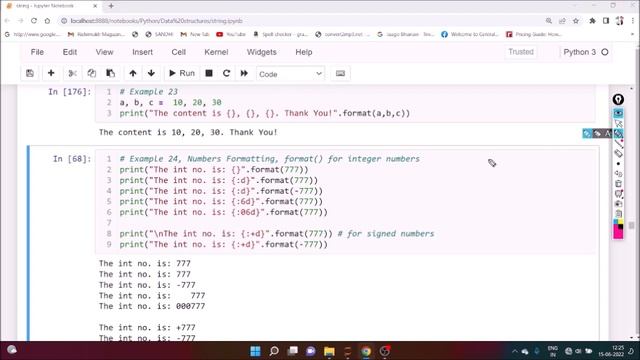640x360 pixels.
Task: Click In [68] cell prompt
Action: (72, 159)
